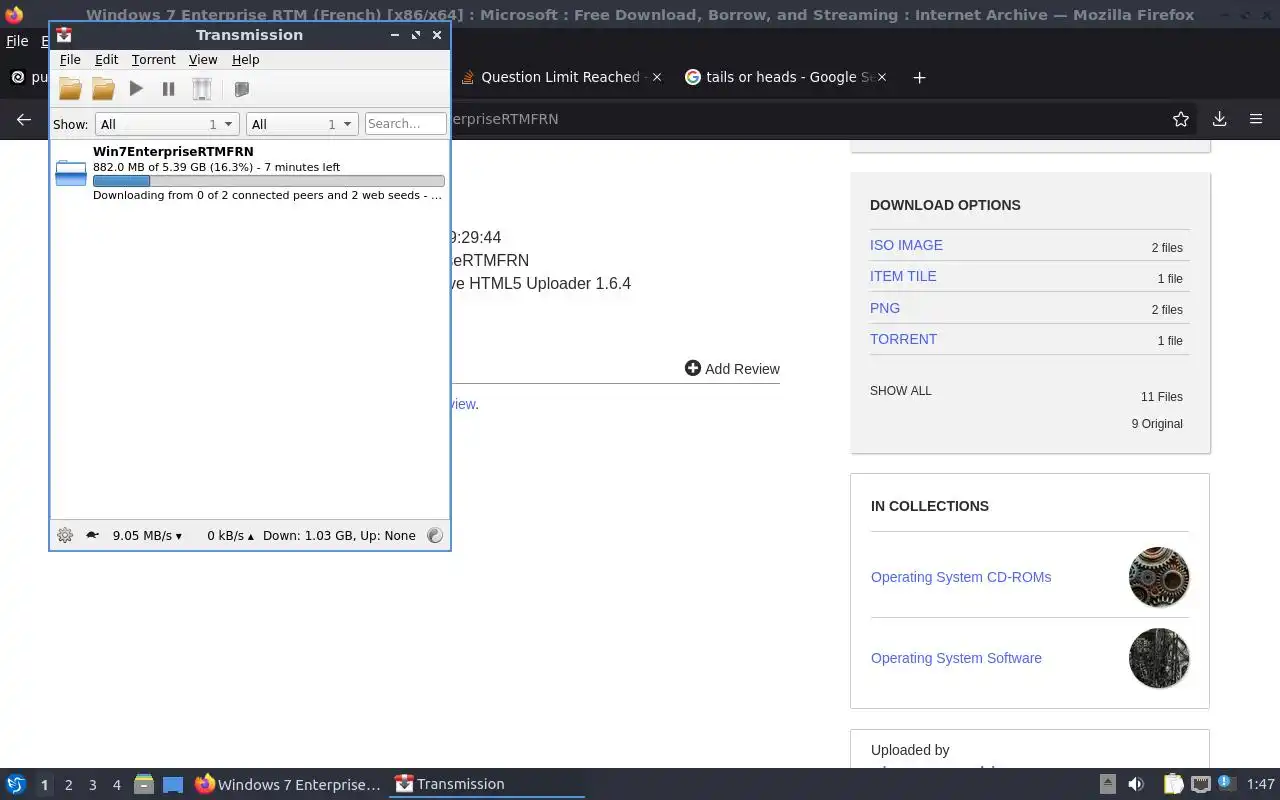
Task: Toggle the turtle alternative speed limits
Action: tap(92, 535)
